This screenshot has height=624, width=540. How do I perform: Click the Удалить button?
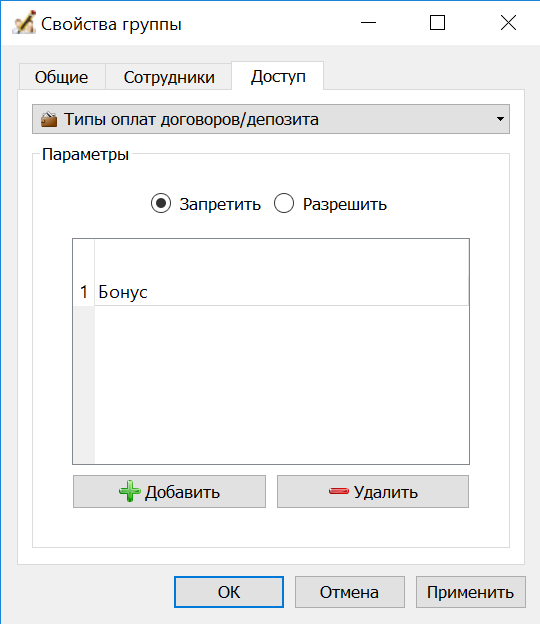coord(373,491)
